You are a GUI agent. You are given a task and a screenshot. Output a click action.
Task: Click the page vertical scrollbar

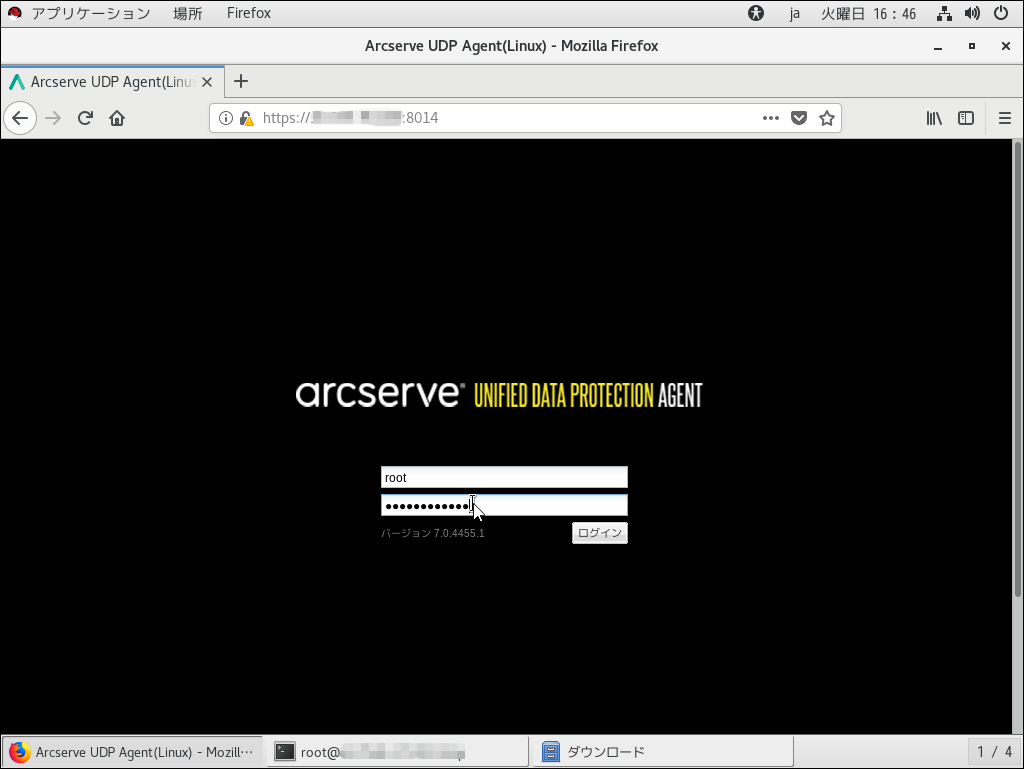(1017, 369)
